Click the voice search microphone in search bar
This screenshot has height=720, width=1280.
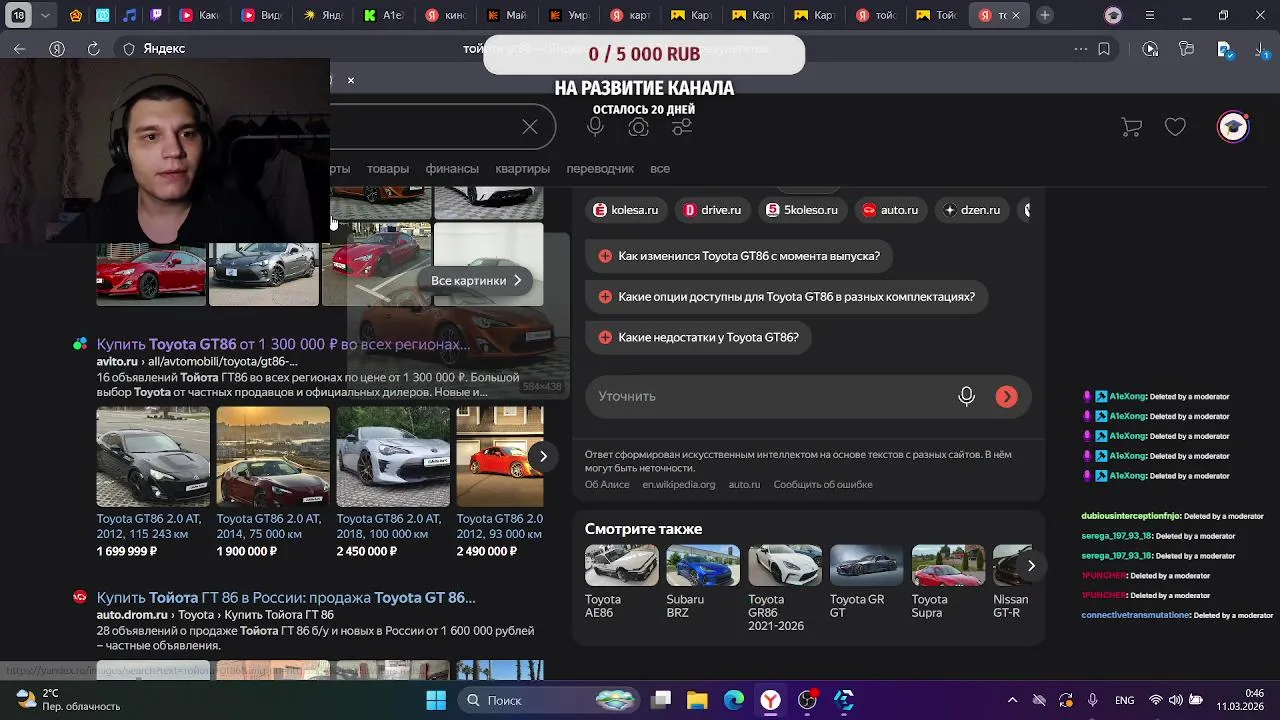click(x=595, y=127)
